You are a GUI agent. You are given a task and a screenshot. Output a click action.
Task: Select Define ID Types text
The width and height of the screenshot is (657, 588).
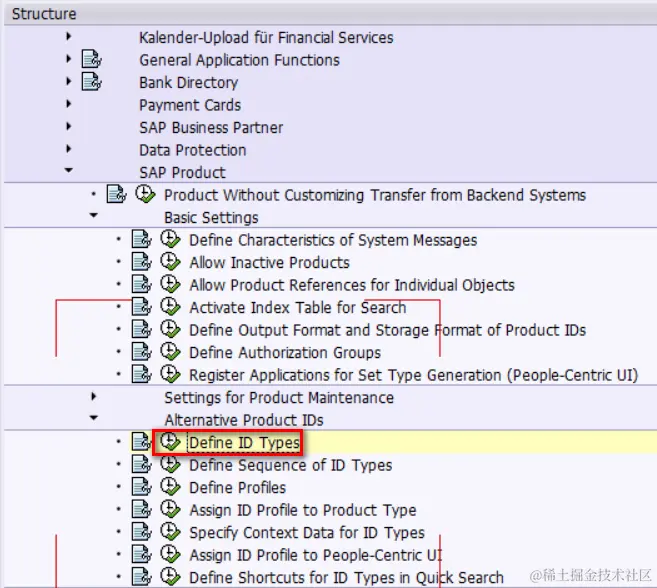[245, 443]
